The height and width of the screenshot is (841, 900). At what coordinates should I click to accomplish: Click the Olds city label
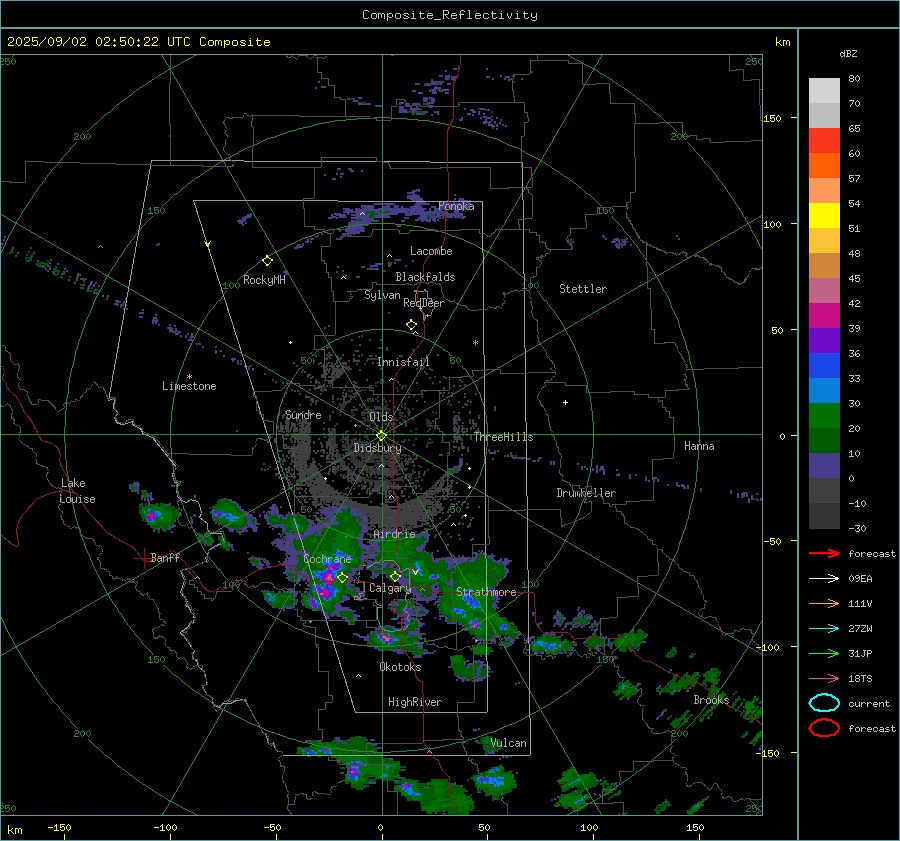click(x=381, y=416)
